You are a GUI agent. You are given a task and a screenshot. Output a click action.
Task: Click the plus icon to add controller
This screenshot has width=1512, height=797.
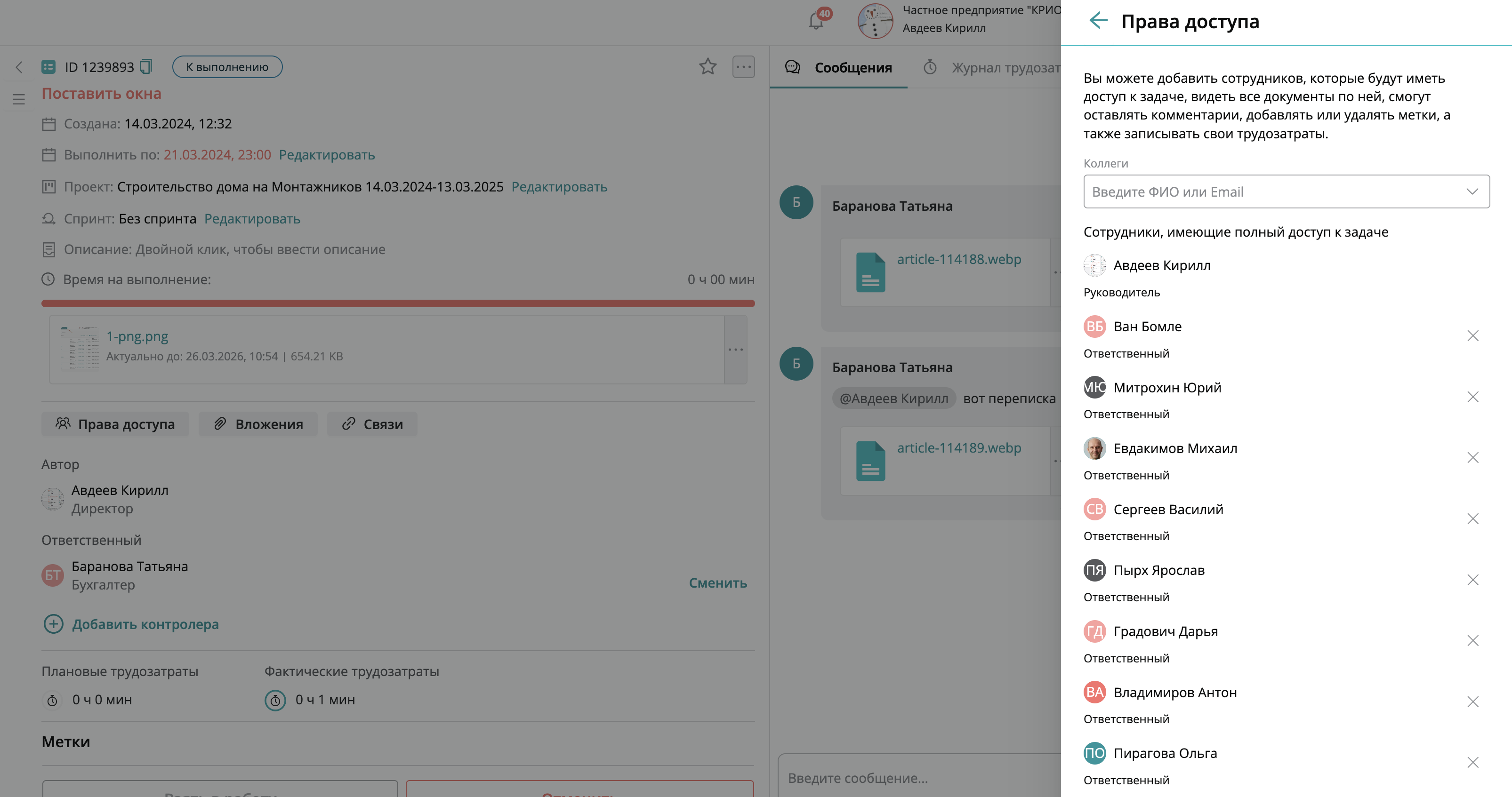point(53,624)
